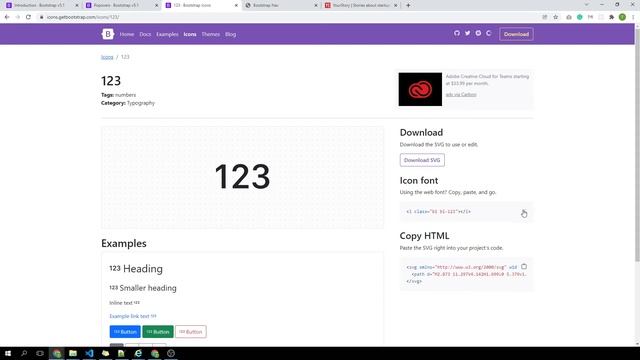Open Visual Studio Code from the taskbar
This screenshot has height=360, width=640.
click(89, 353)
